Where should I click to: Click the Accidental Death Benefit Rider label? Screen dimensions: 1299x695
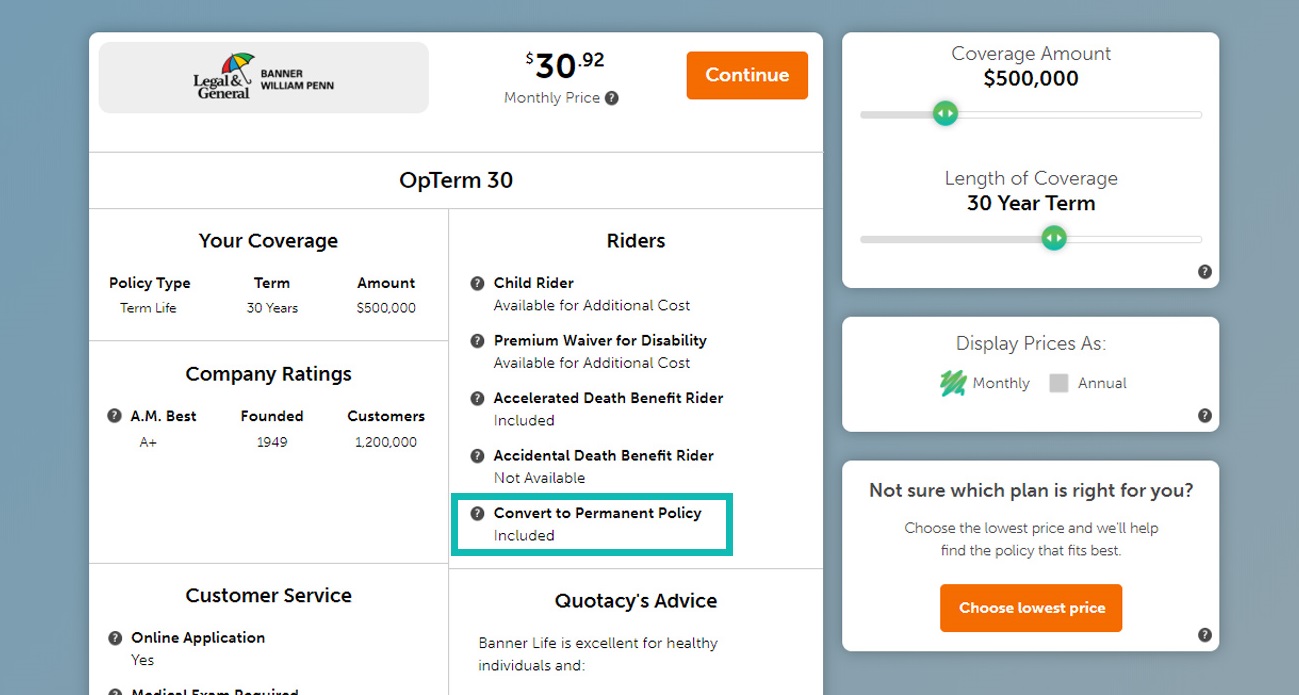(604, 456)
